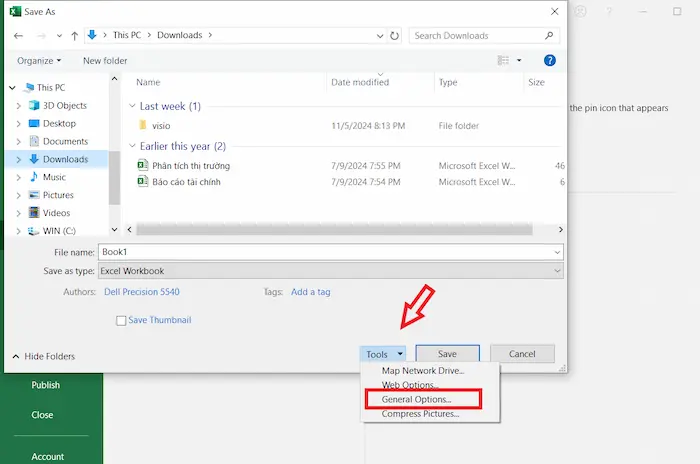Create a New folder
This screenshot has height=464, width=700.
click(x=105, y=61)
